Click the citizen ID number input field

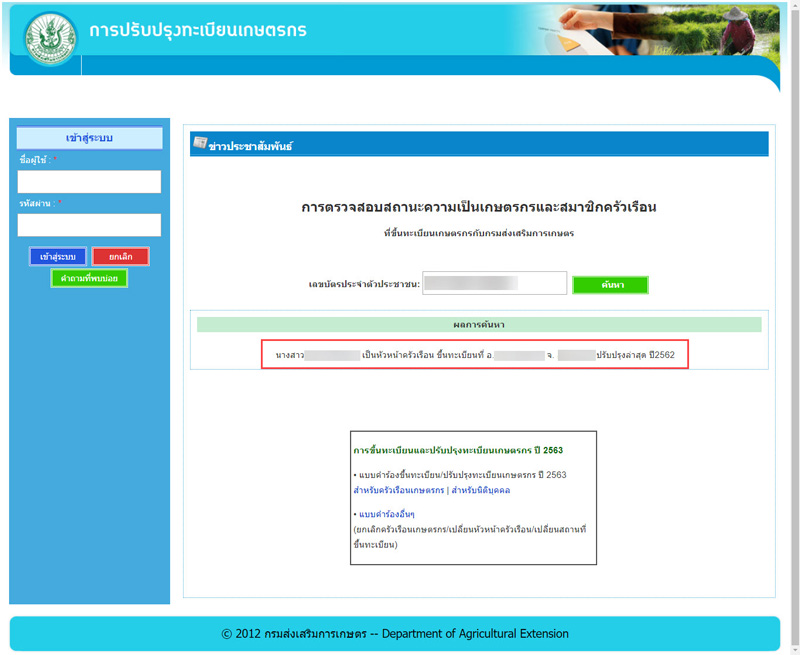[x=494, y=283]
